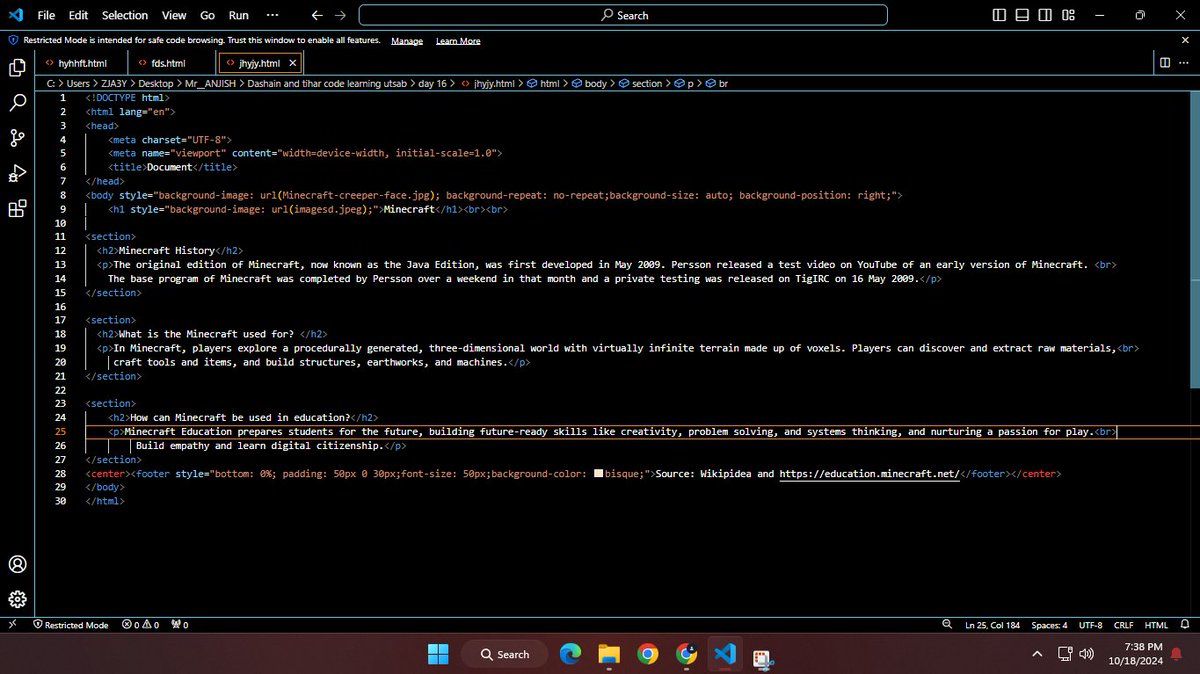This screenshot has height=674, width=1200.
Task: Change encoding via UTF-8
Action: 1090,625
